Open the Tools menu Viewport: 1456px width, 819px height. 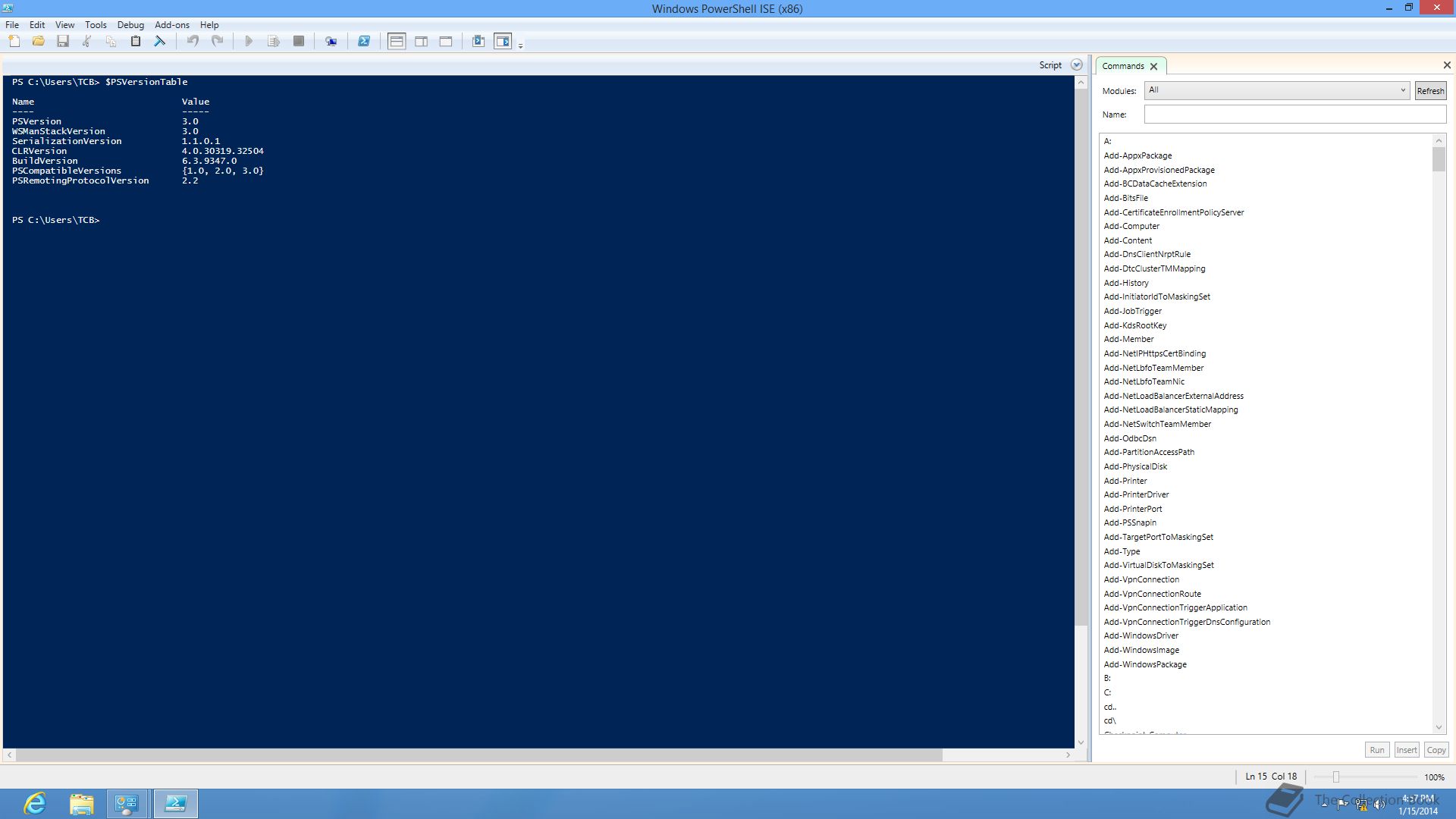(x=96, y=25)
